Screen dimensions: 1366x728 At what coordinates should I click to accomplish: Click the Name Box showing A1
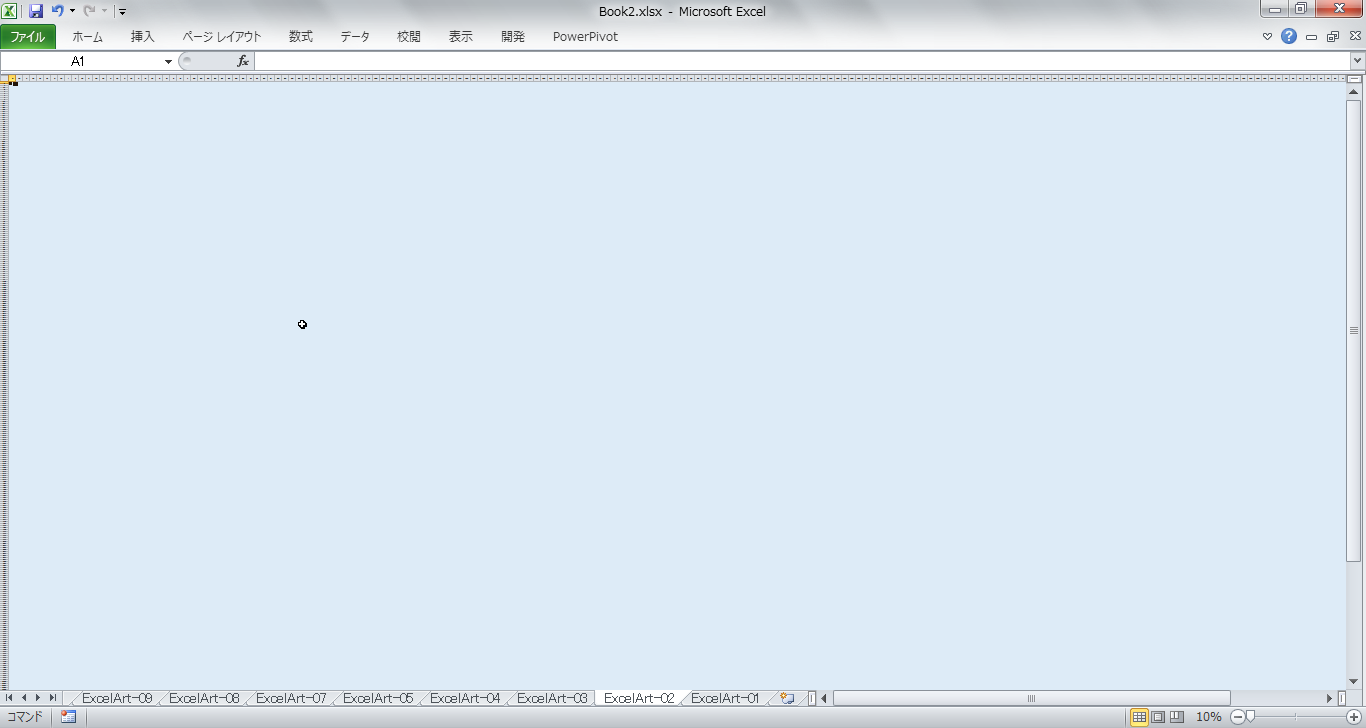point(80,62)
